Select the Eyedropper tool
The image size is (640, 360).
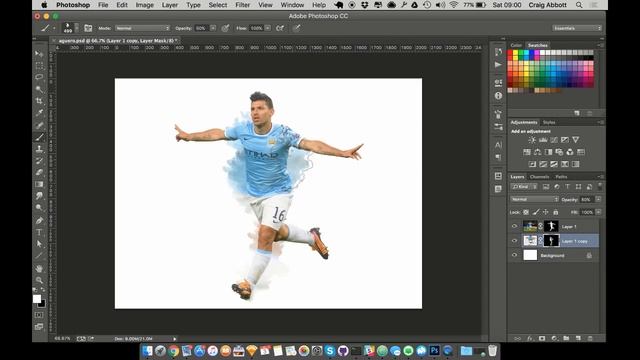(x=39, y=112)
